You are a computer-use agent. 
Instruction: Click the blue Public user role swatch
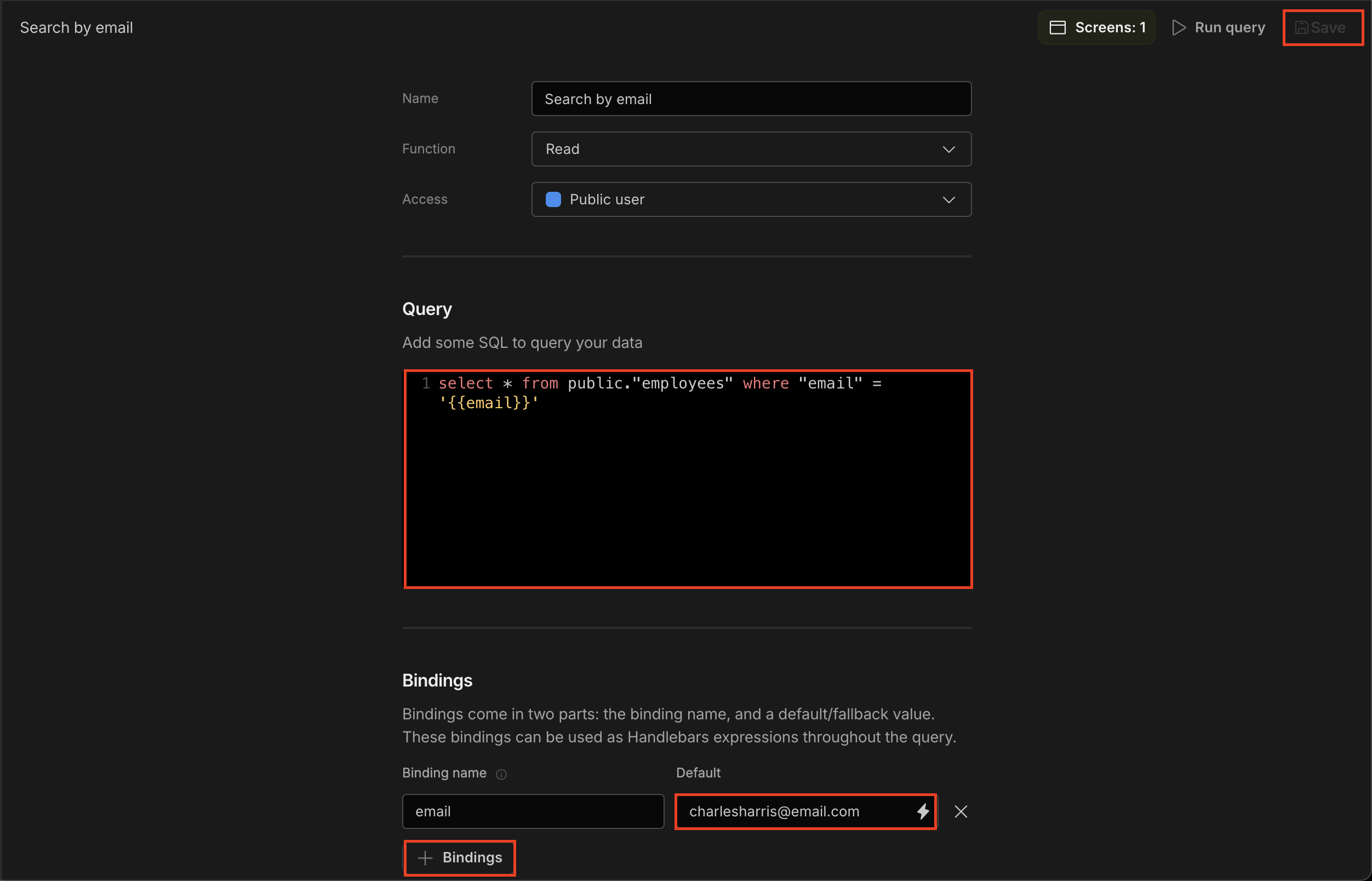point(553,199)
